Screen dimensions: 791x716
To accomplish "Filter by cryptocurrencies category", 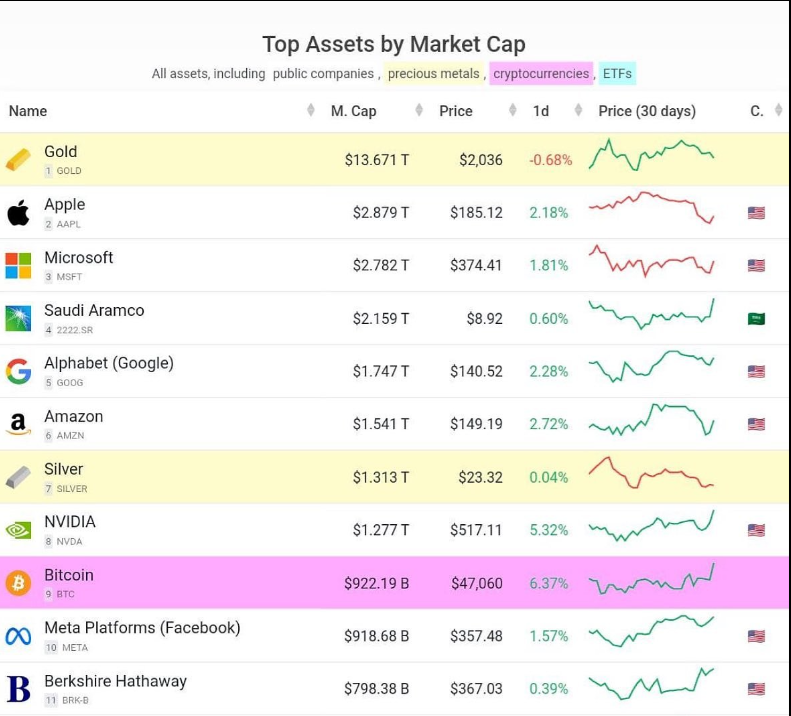I will pos(541,73).
